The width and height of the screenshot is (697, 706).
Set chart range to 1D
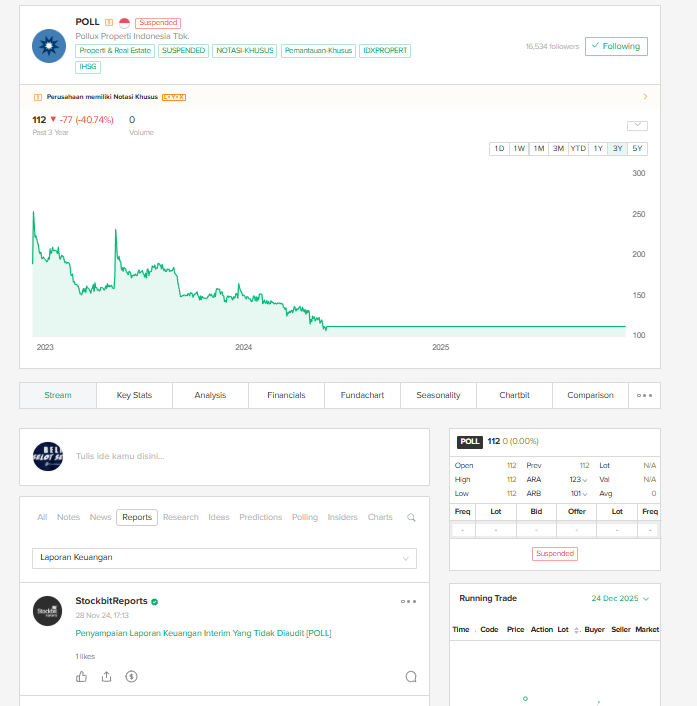499,149
